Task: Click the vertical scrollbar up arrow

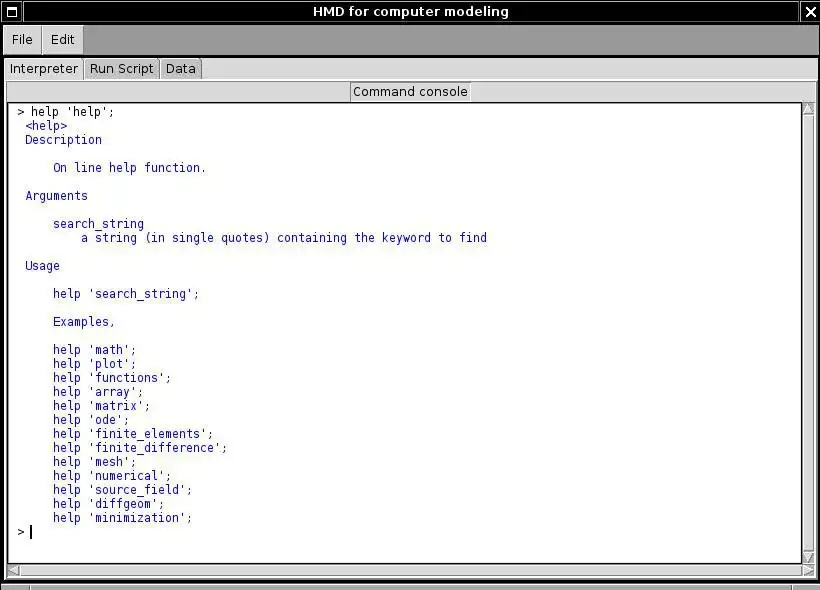Action: click(x=808, y=109)
